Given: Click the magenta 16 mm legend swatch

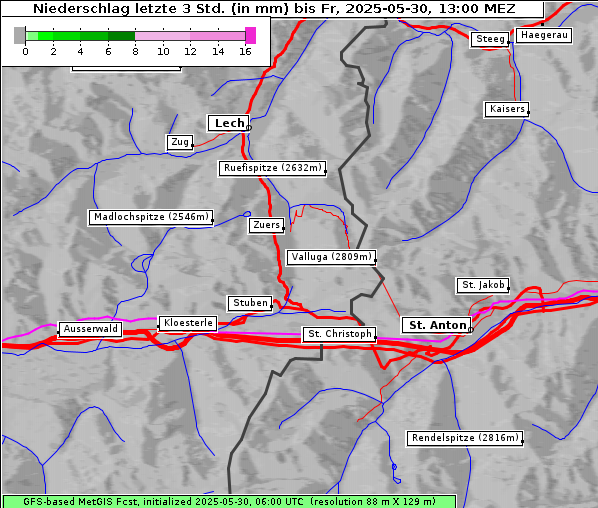Looking at the screenshot, I should [251, 35].
